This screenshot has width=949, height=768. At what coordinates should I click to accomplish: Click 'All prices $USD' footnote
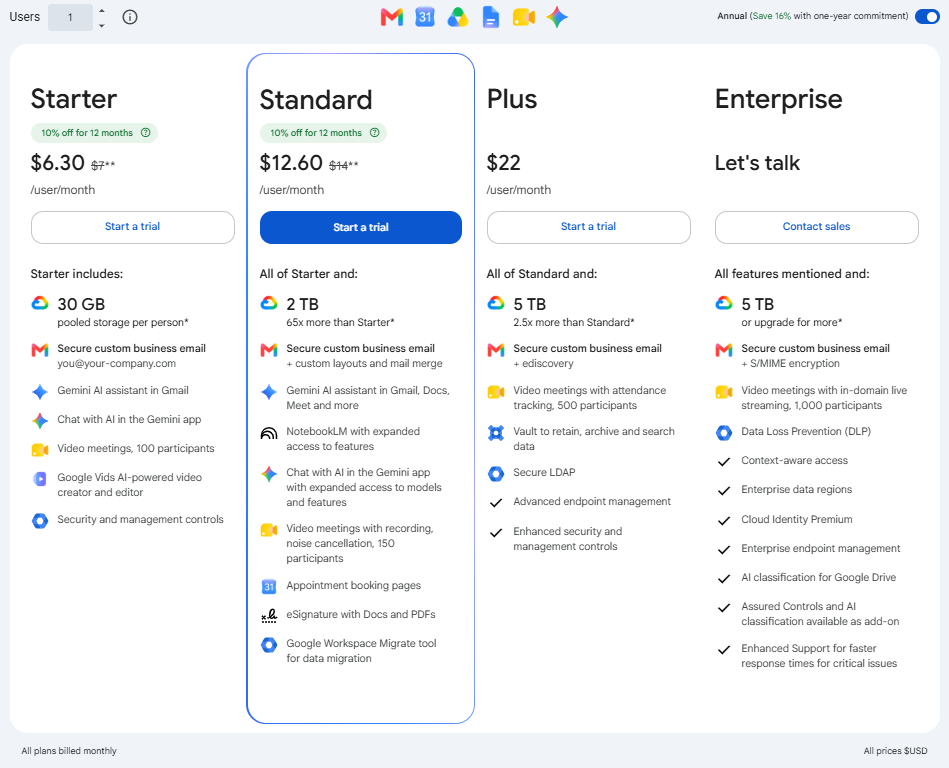point(895,751)
